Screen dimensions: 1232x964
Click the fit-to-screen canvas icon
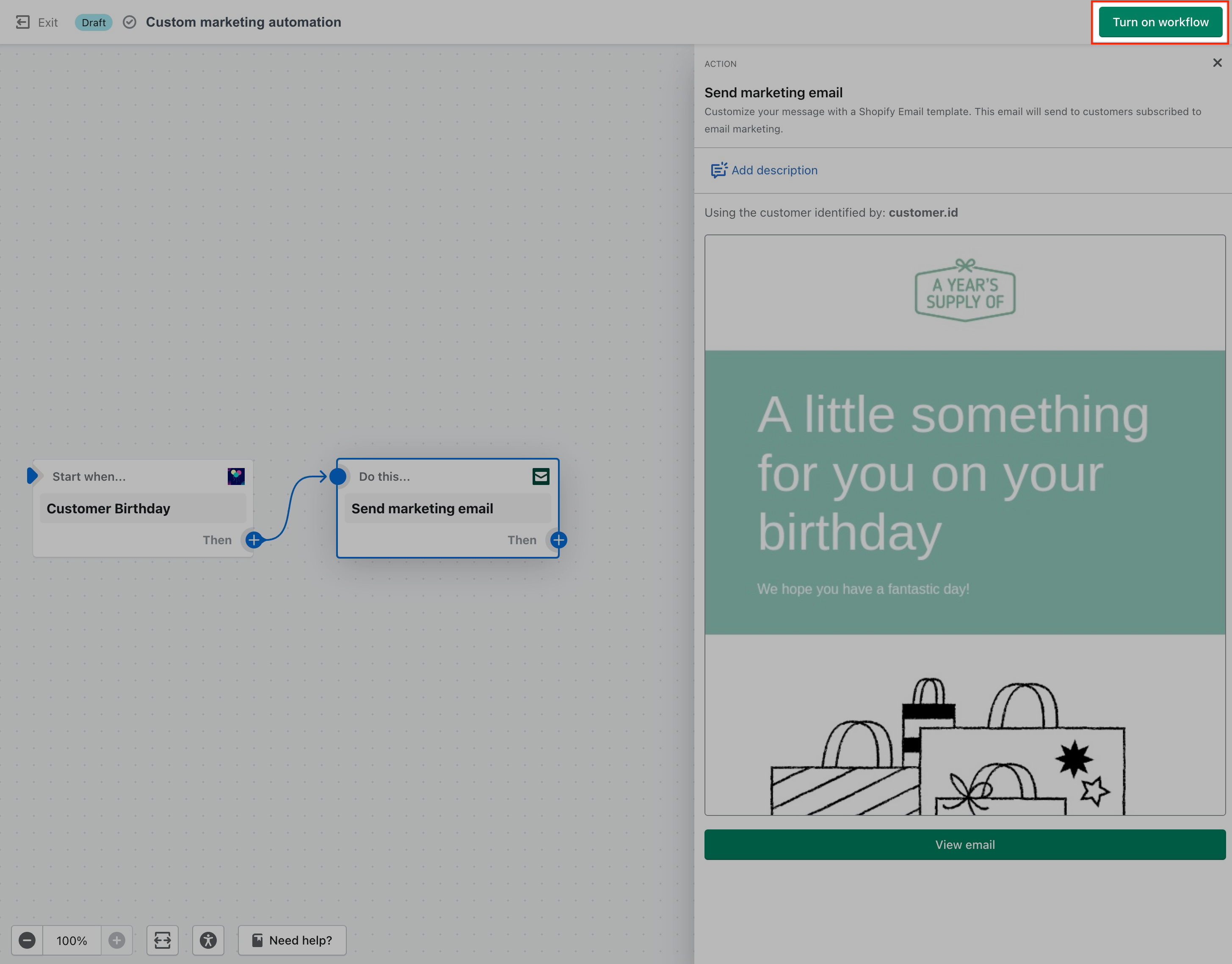tap(163, 940)
